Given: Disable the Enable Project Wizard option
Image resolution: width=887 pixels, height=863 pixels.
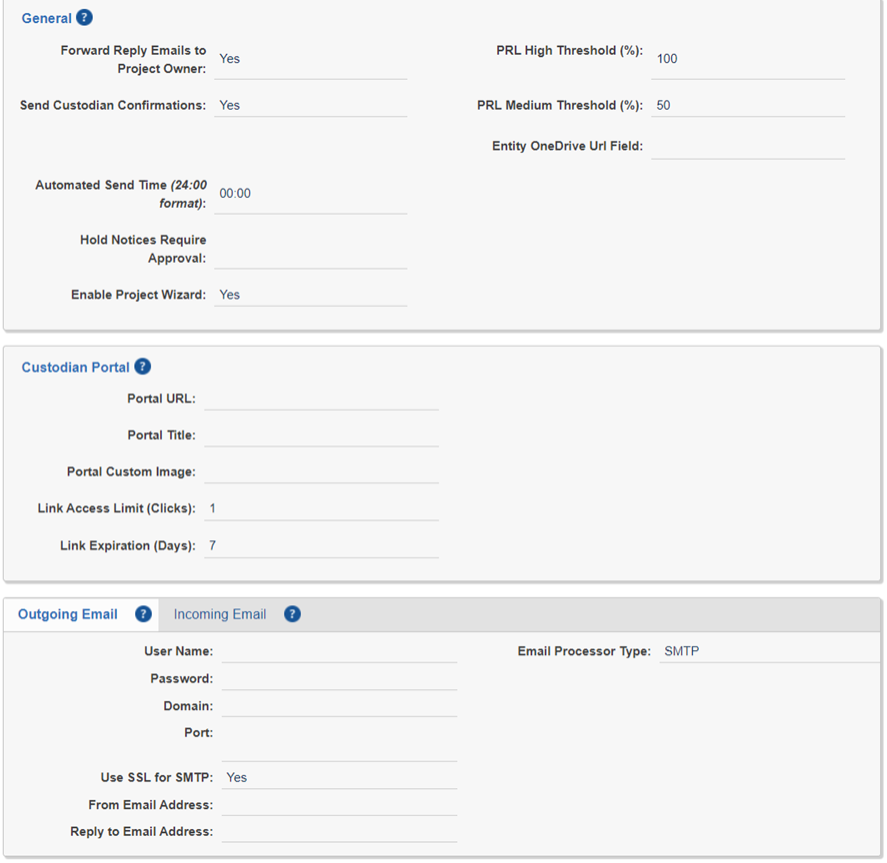Looking at the screenshot, I should coord(310,294).
